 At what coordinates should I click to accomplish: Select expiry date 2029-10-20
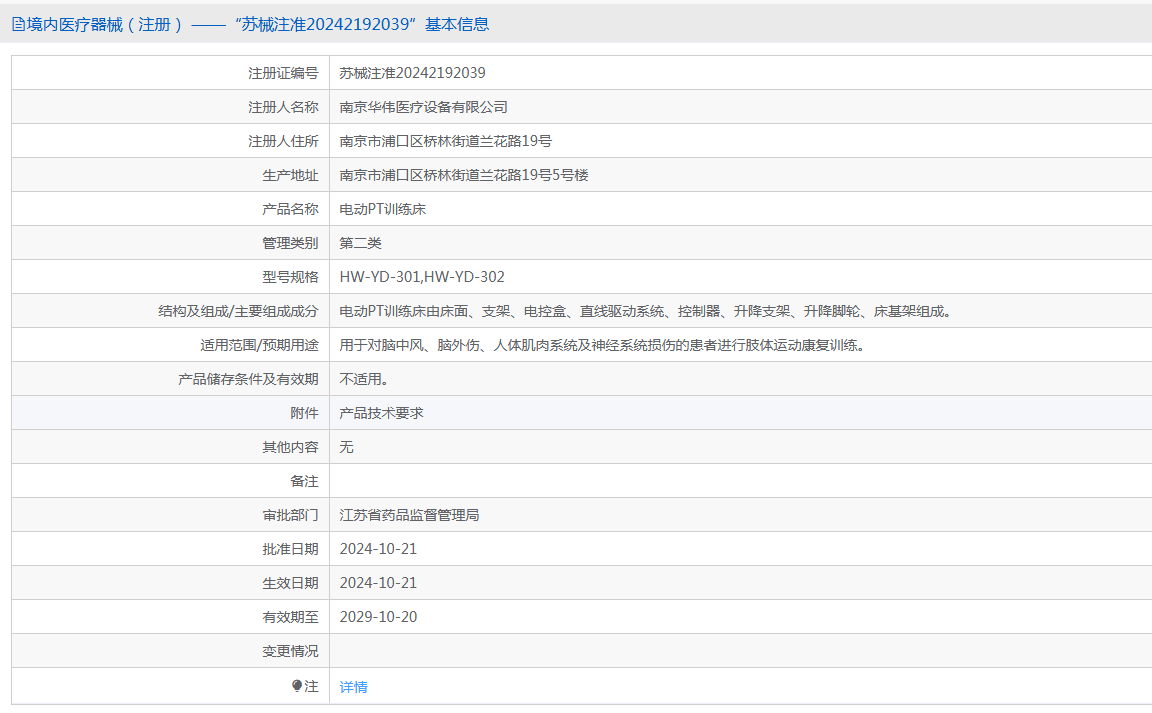tap(378, 617)
